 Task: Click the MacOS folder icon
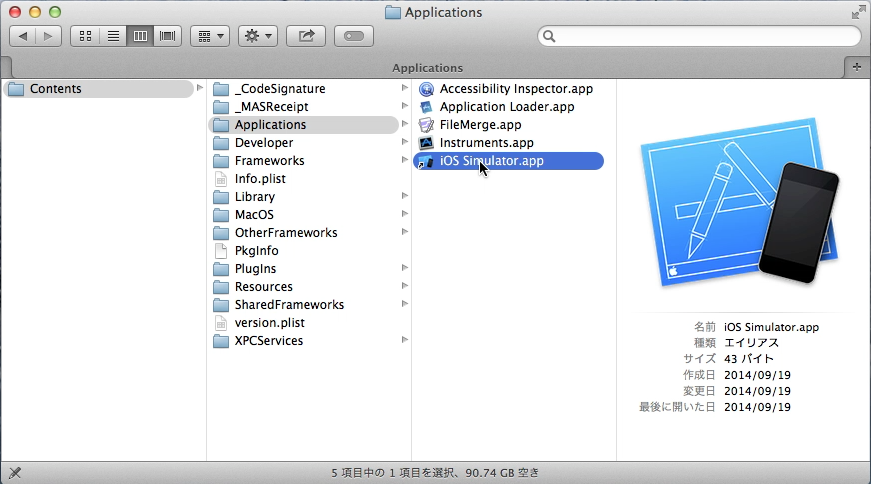(x=221, y=214)
